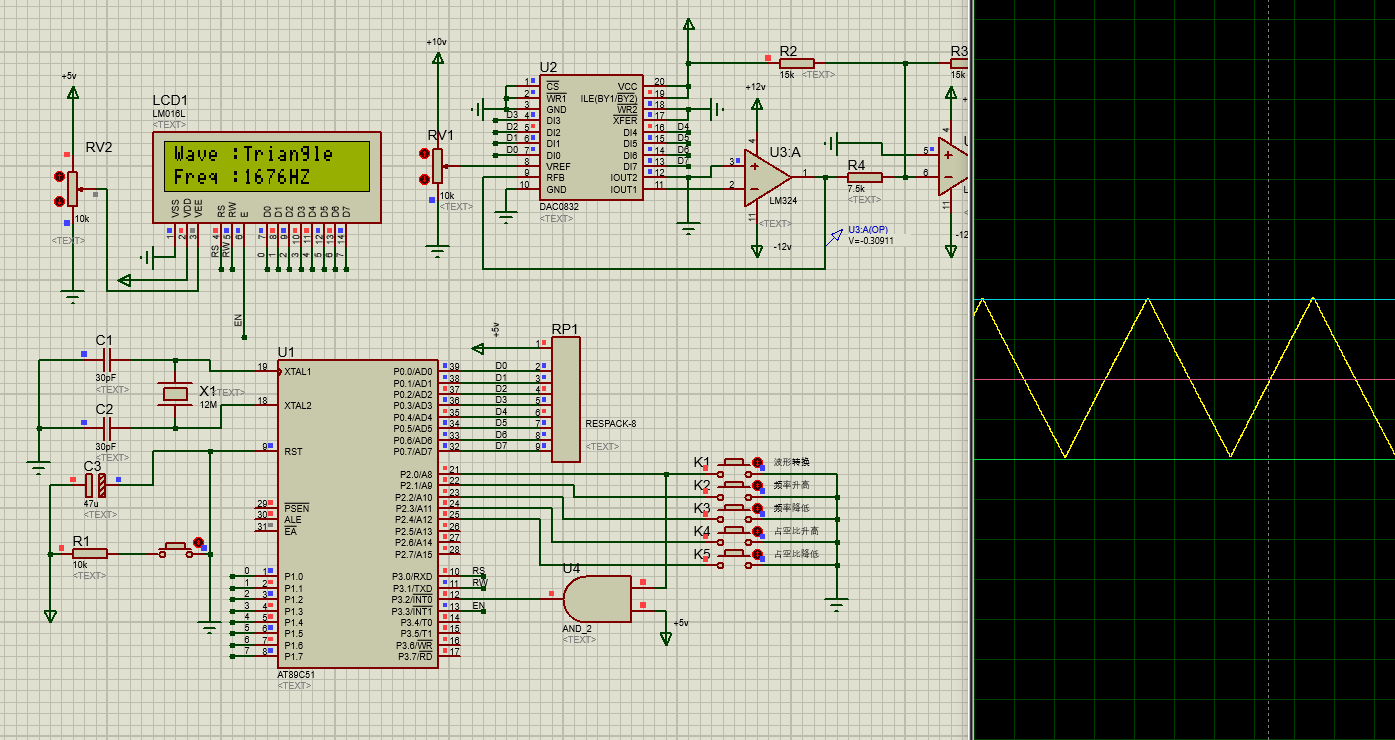Click the reset push-button switch beside R1
Viewport: 1395px width, 740px height.
[176, 548]
